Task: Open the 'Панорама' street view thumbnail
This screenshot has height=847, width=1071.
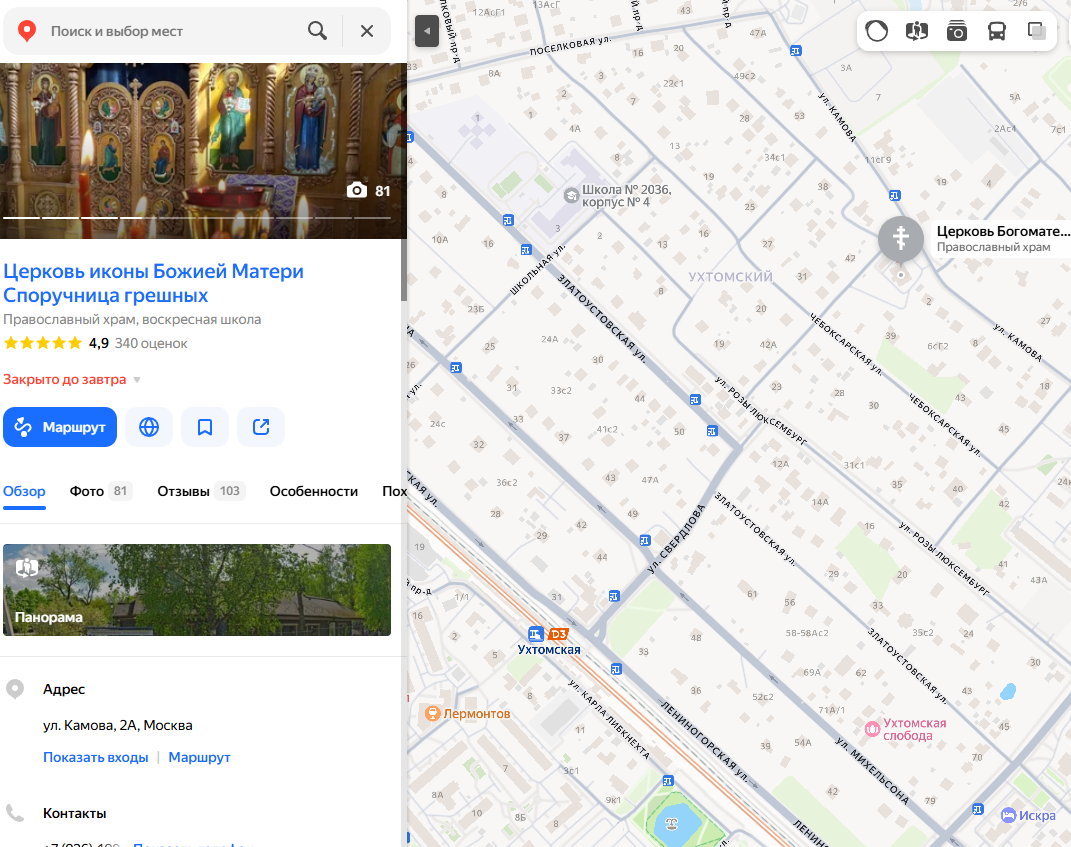Action: 197,589
